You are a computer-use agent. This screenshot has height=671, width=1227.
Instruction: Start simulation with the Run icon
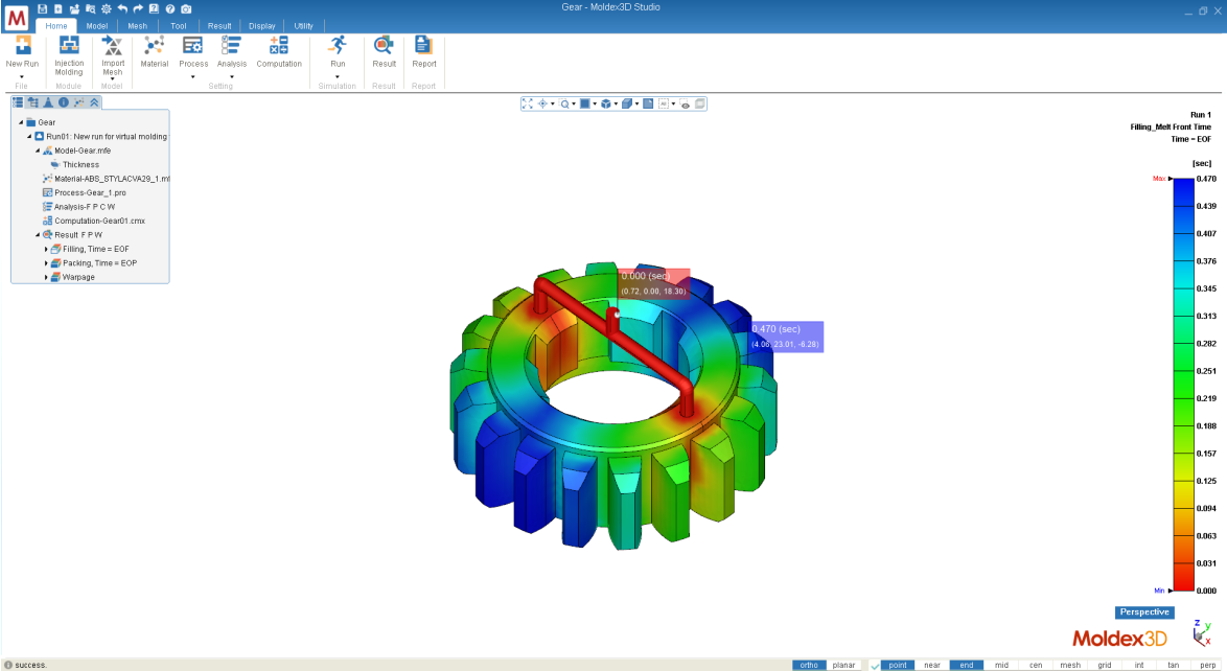point(338,45)
